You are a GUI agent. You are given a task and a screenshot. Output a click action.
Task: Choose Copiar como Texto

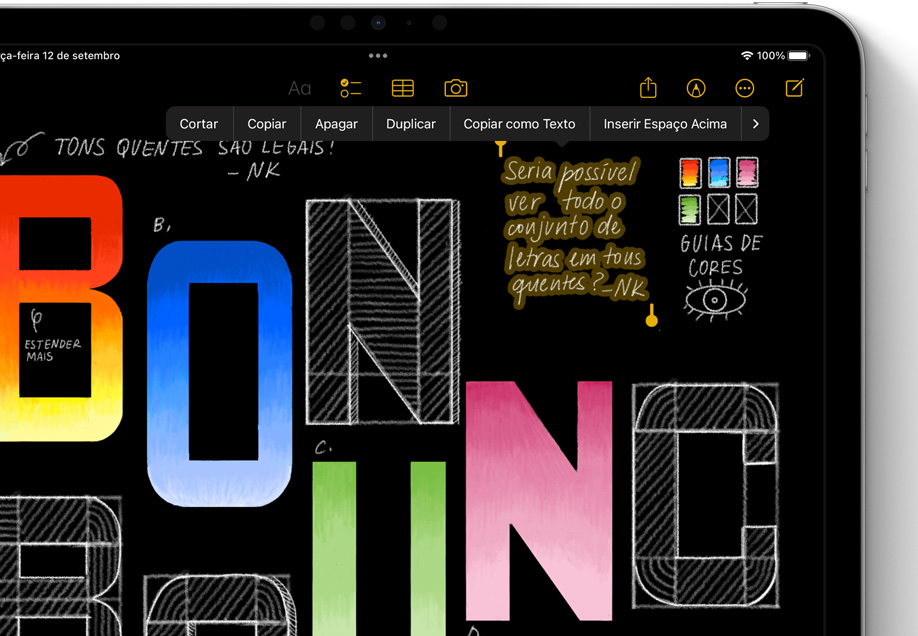[519, 124]
